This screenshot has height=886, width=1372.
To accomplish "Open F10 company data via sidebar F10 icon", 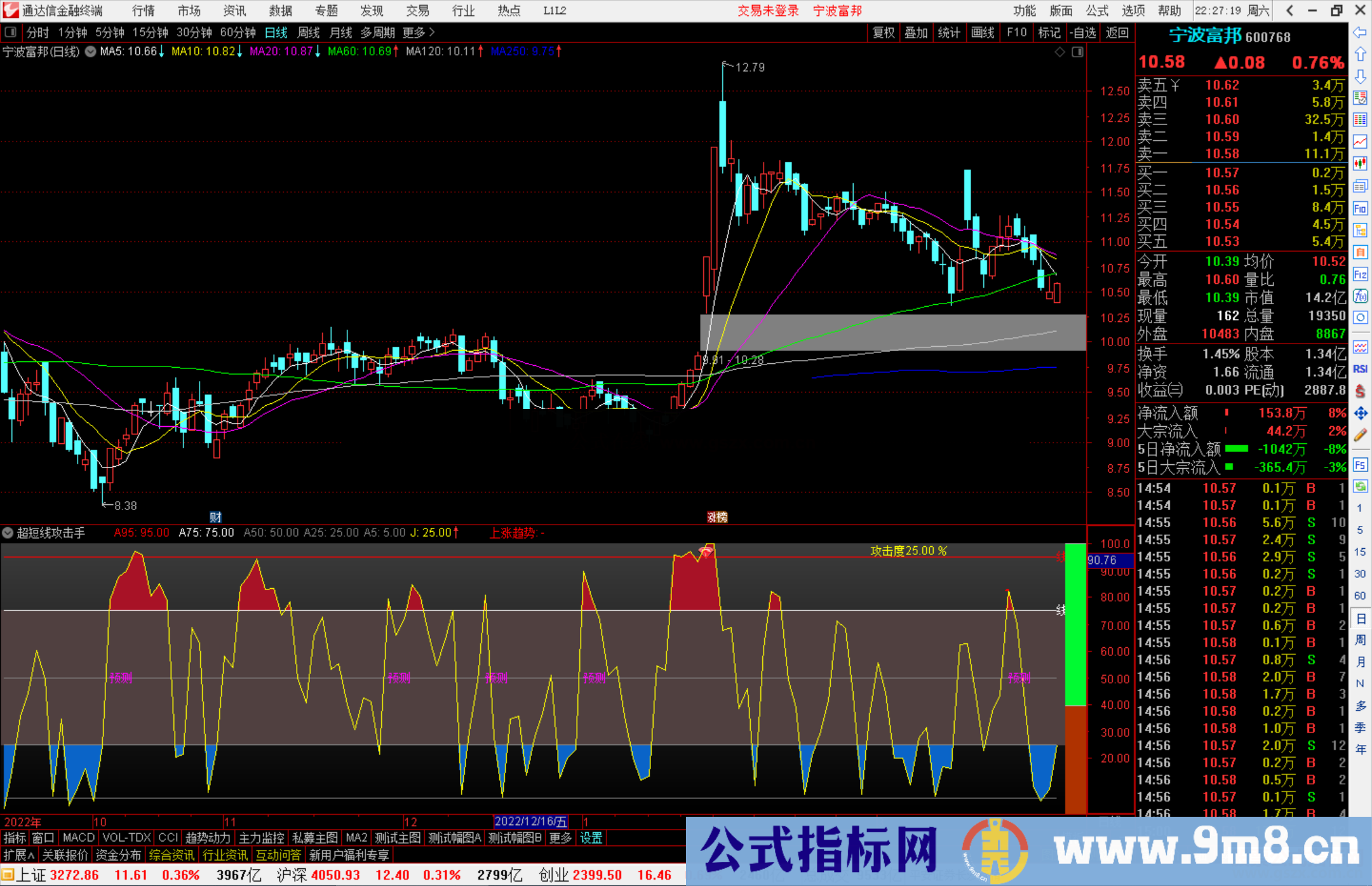I will pyautogui.click(x=1361, y=208).
